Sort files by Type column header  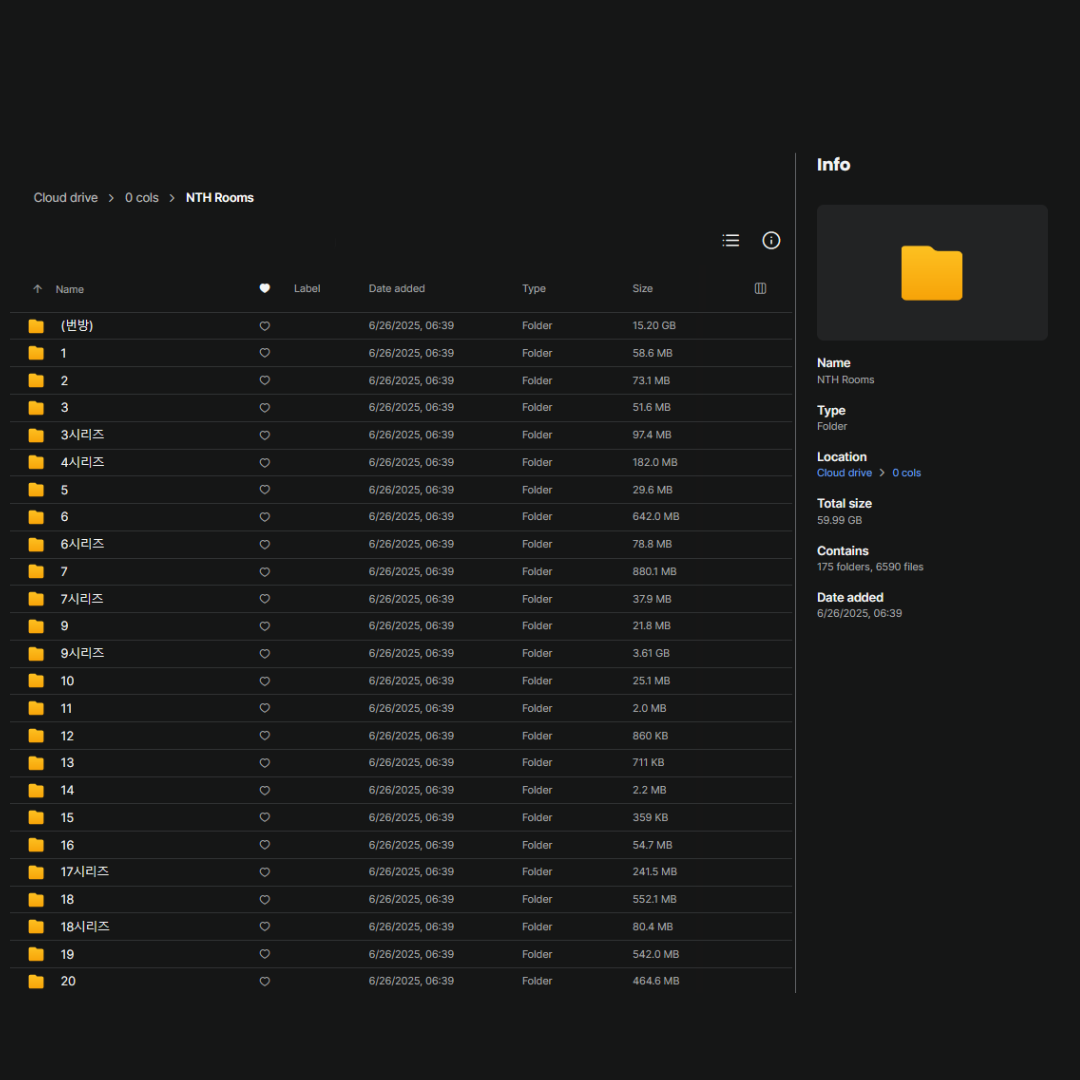[x=534, y=288]
